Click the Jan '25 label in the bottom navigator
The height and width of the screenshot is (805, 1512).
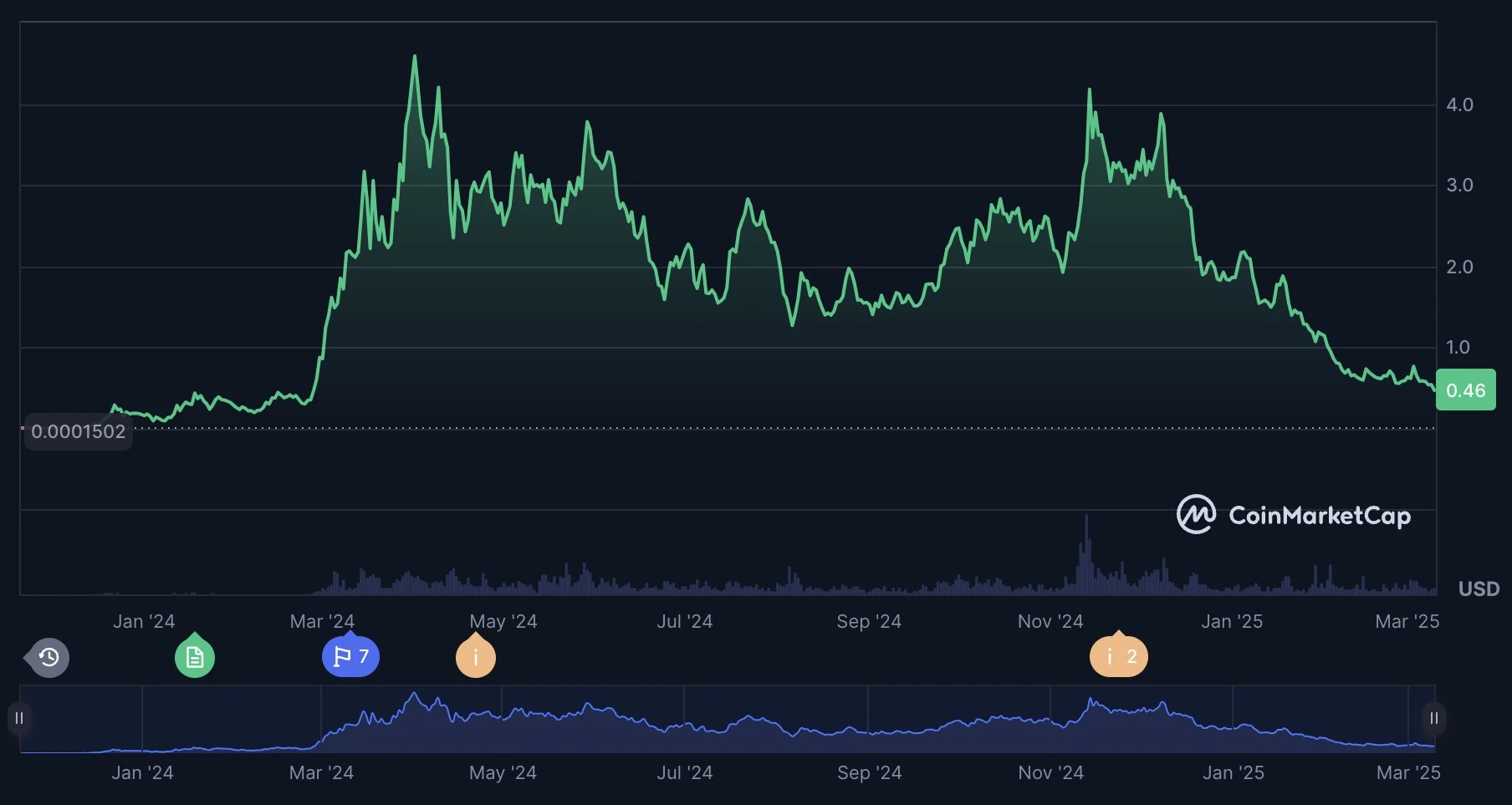point(1233,772)
